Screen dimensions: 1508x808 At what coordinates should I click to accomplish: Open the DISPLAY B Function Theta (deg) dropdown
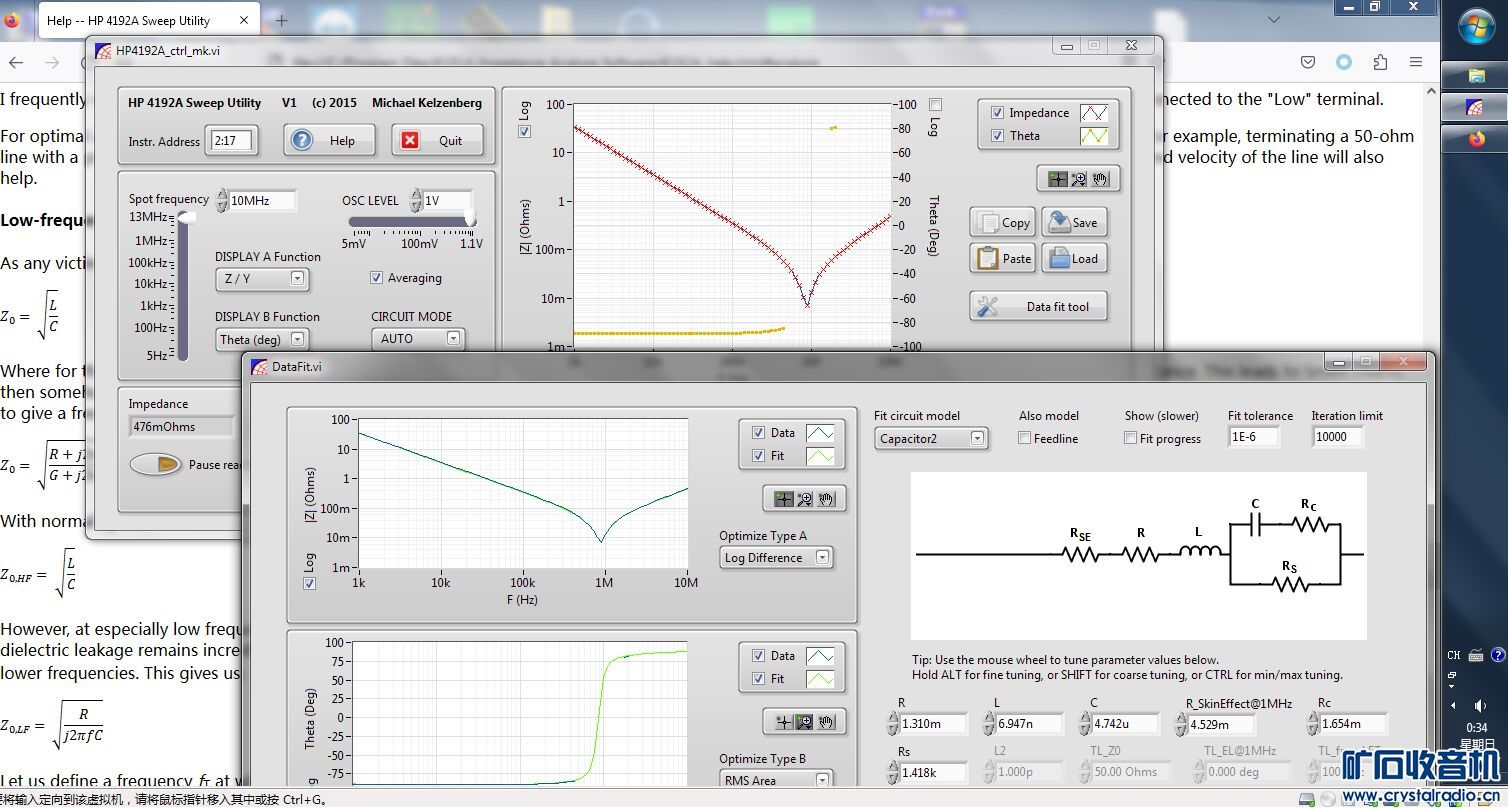(262, 340)
